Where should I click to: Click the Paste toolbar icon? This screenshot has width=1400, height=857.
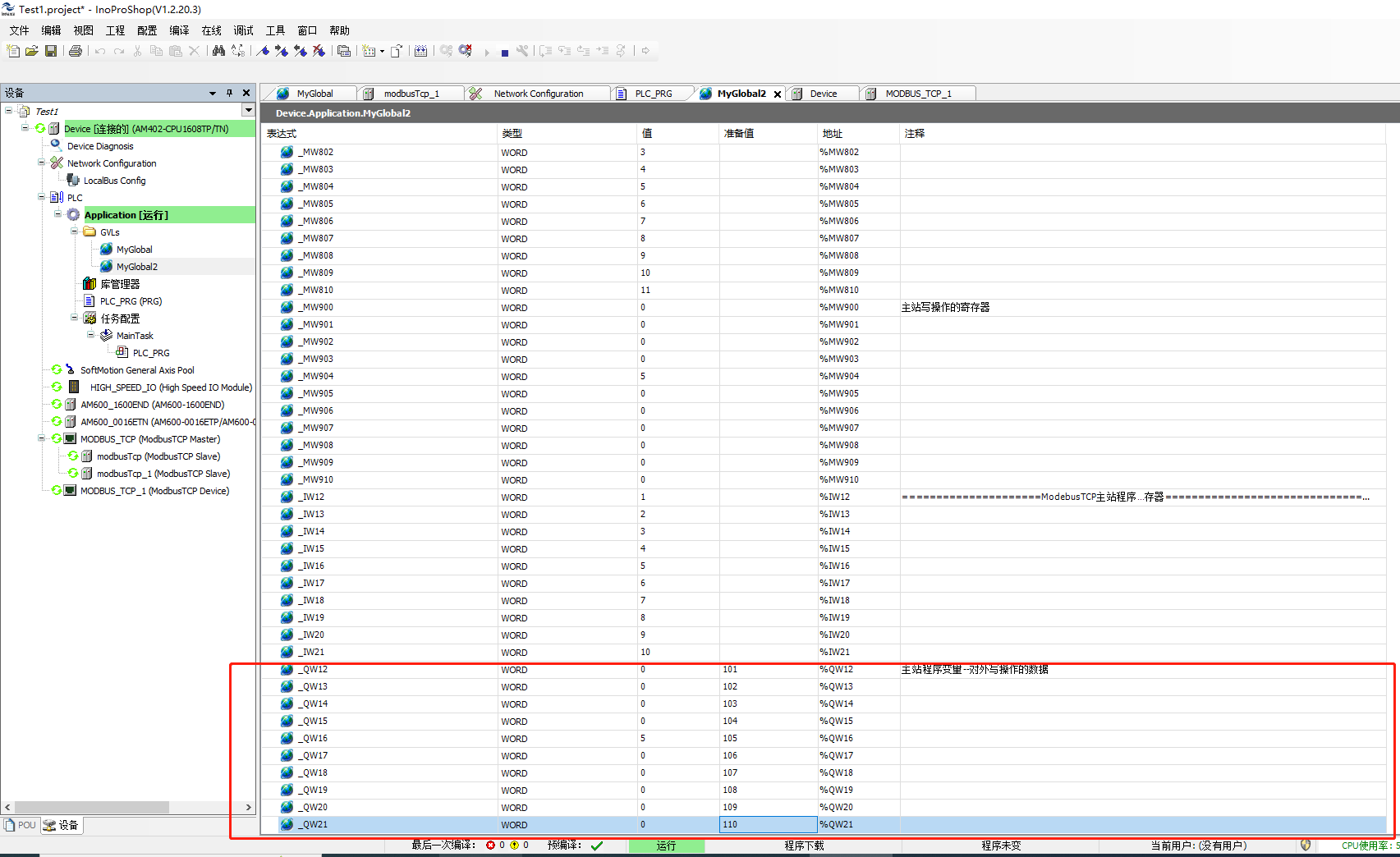pos(175,51)
